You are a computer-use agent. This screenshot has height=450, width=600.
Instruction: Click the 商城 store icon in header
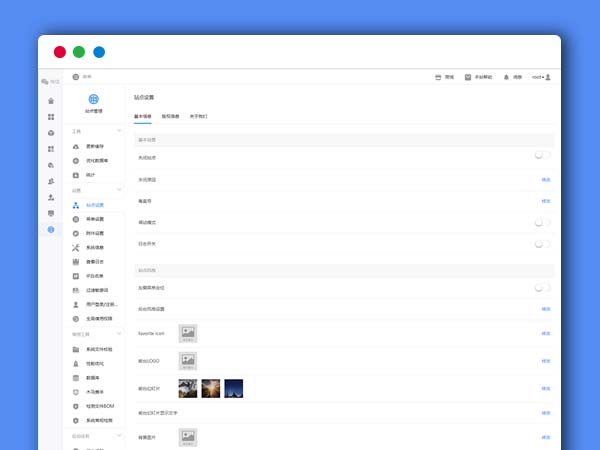point(438,77)
